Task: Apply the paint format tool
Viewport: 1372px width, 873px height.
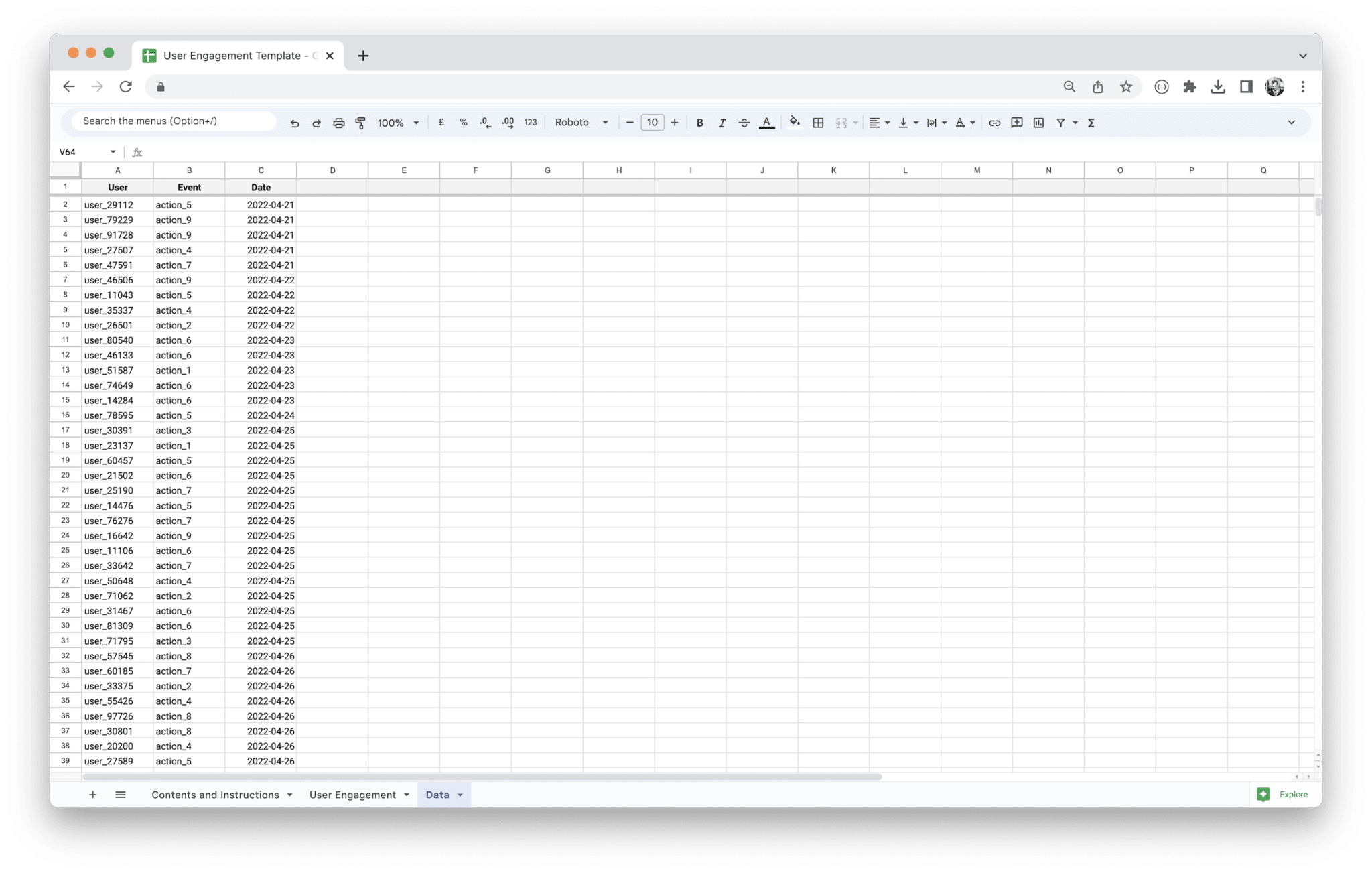Action: (360, 123)
